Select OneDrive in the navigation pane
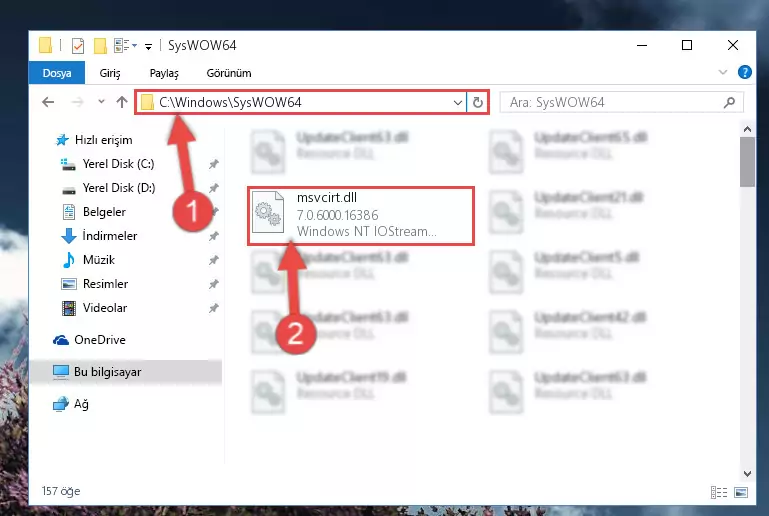The height and width of the screenshot is (516, 769). pos(89,340)
